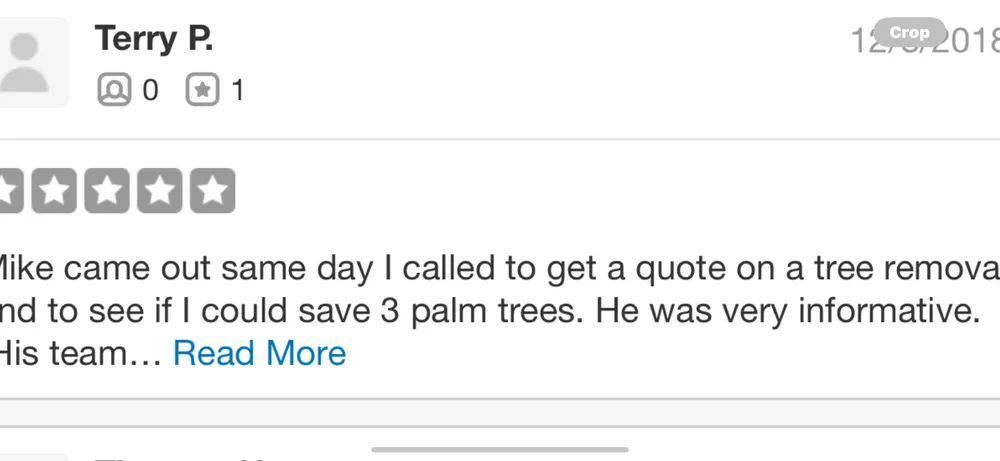Click the second rating star

[x=55, y=191]
